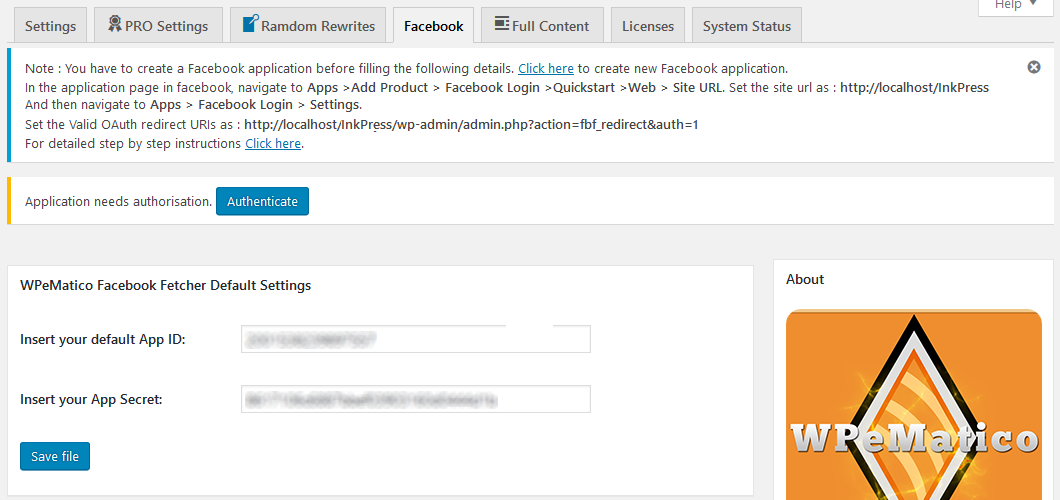
Task: Click the award ribbon icon on PRO Settings
Action: tap(114, 24)
